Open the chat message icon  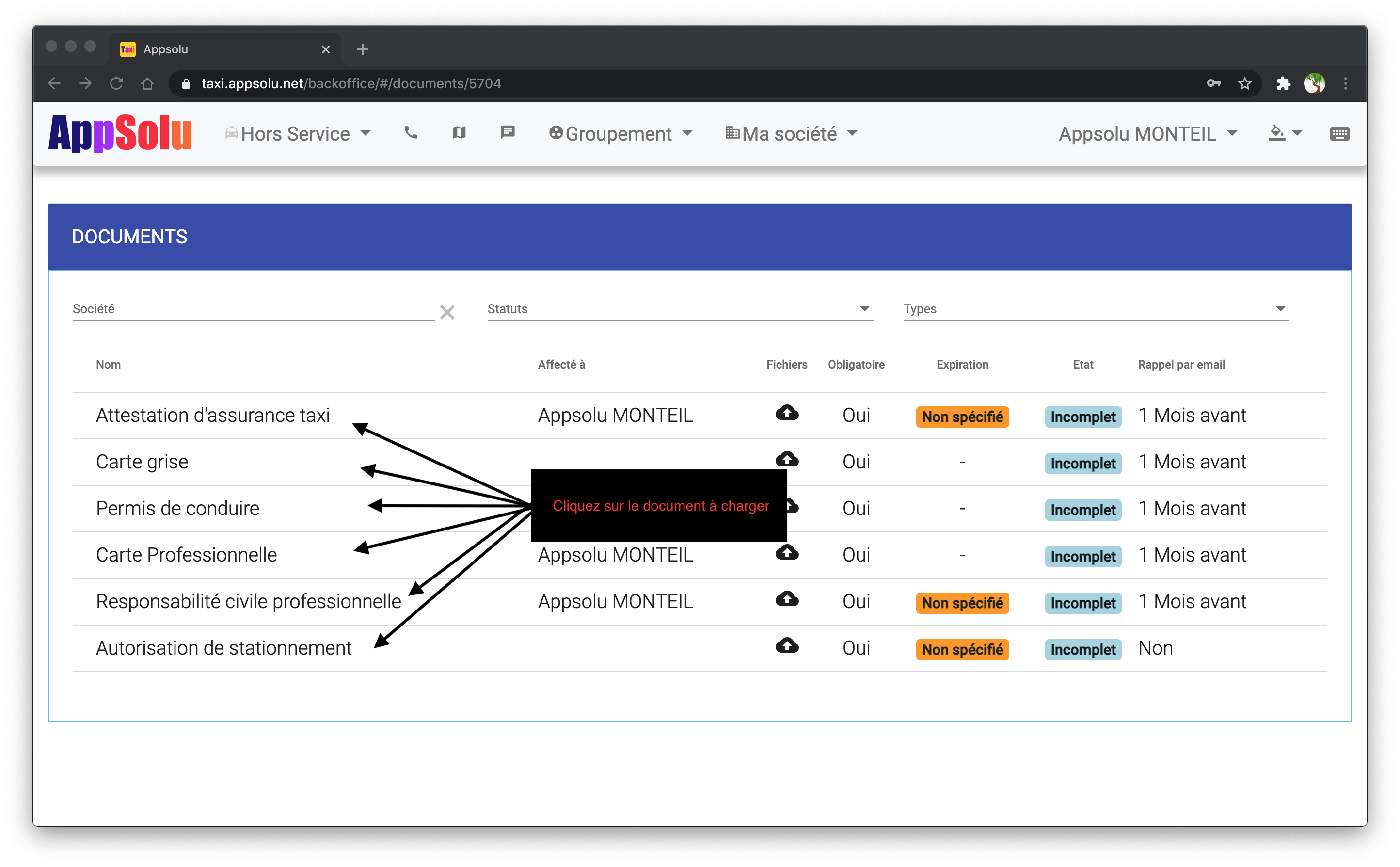coord(507,133)
